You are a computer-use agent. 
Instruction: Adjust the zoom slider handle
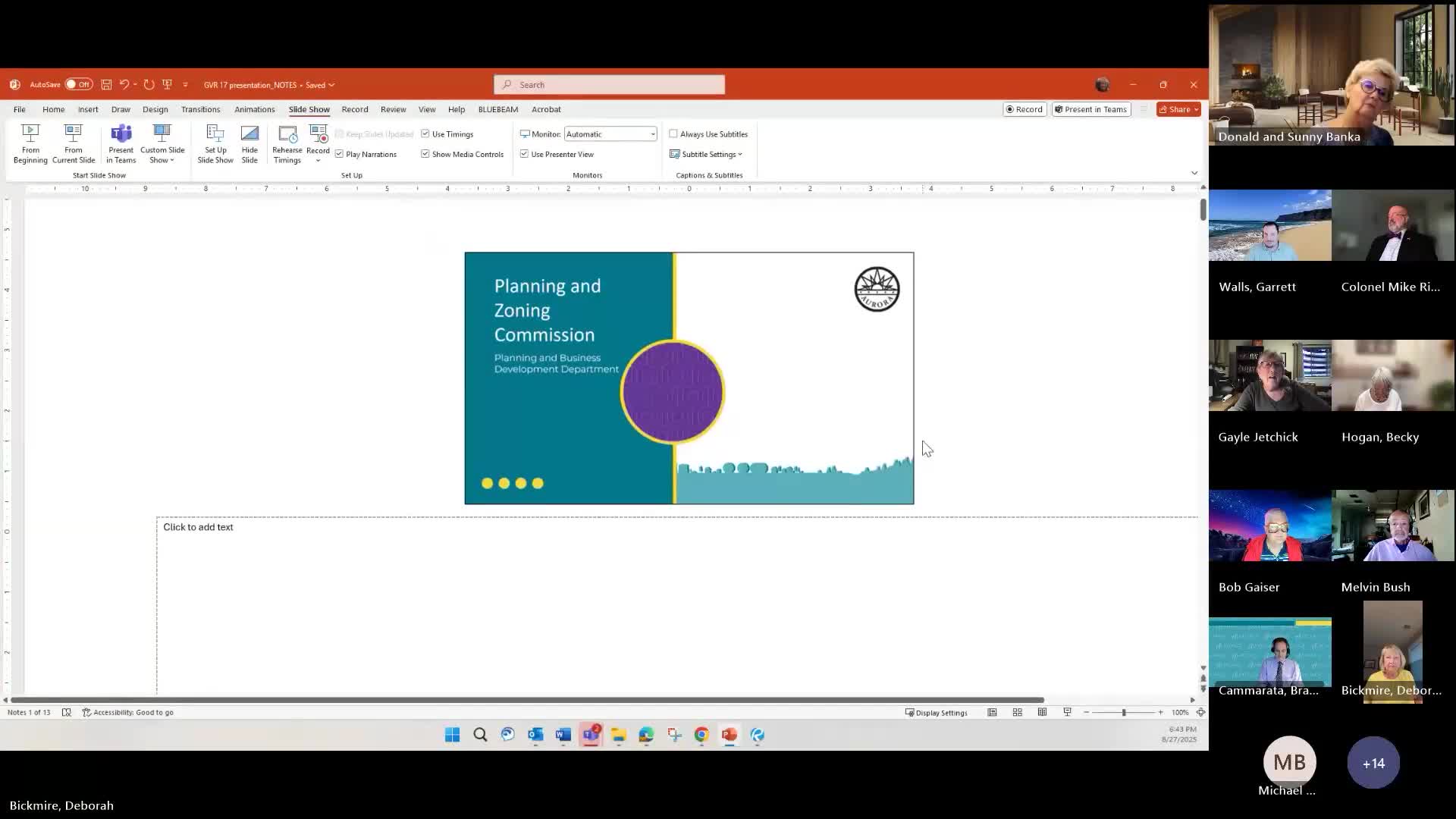coord(1124,712)
